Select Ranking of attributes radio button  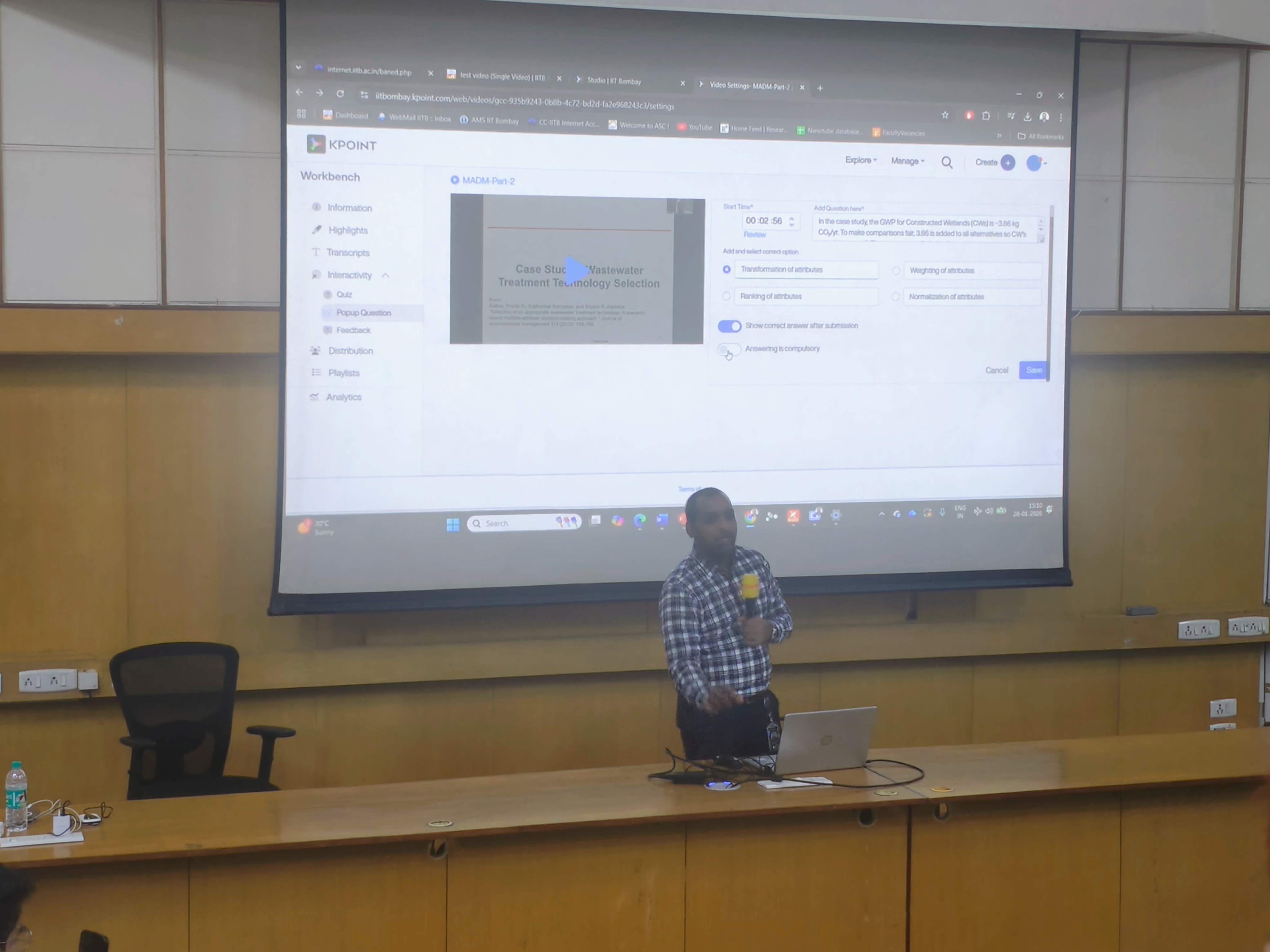(x=726, y=296)
